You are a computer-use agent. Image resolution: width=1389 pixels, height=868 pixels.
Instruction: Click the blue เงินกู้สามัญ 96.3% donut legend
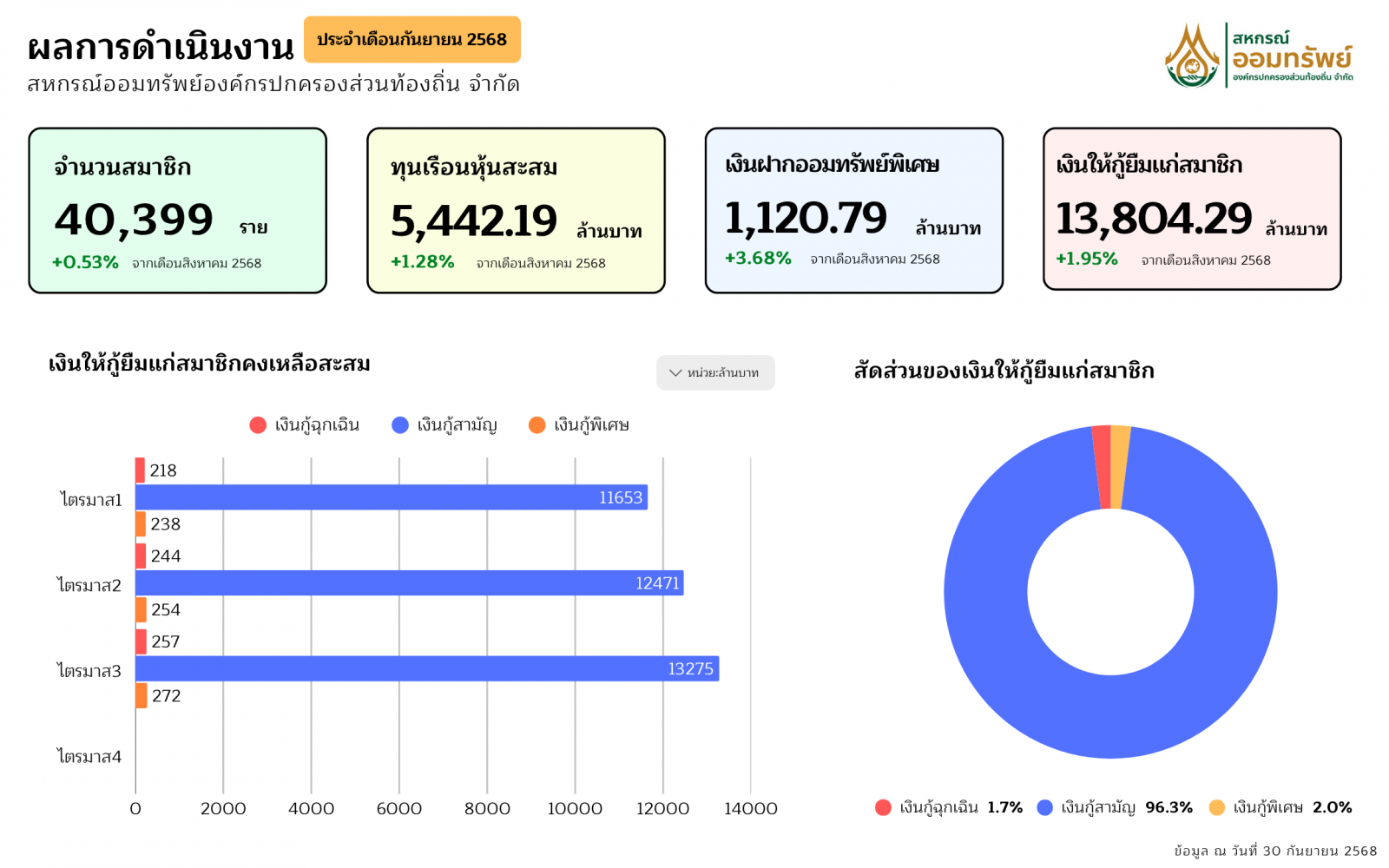tap(1116, 807)
